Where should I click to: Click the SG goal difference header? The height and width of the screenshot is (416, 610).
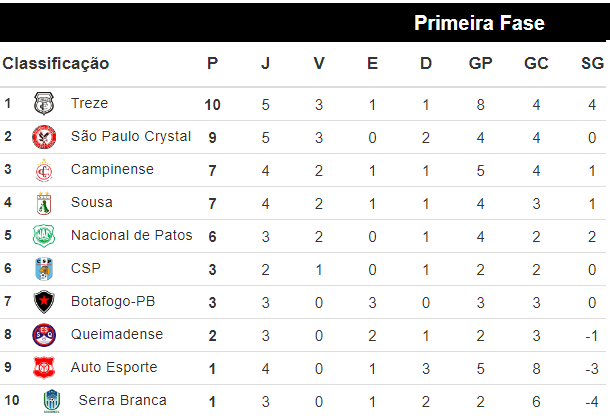tap(592, 63)
